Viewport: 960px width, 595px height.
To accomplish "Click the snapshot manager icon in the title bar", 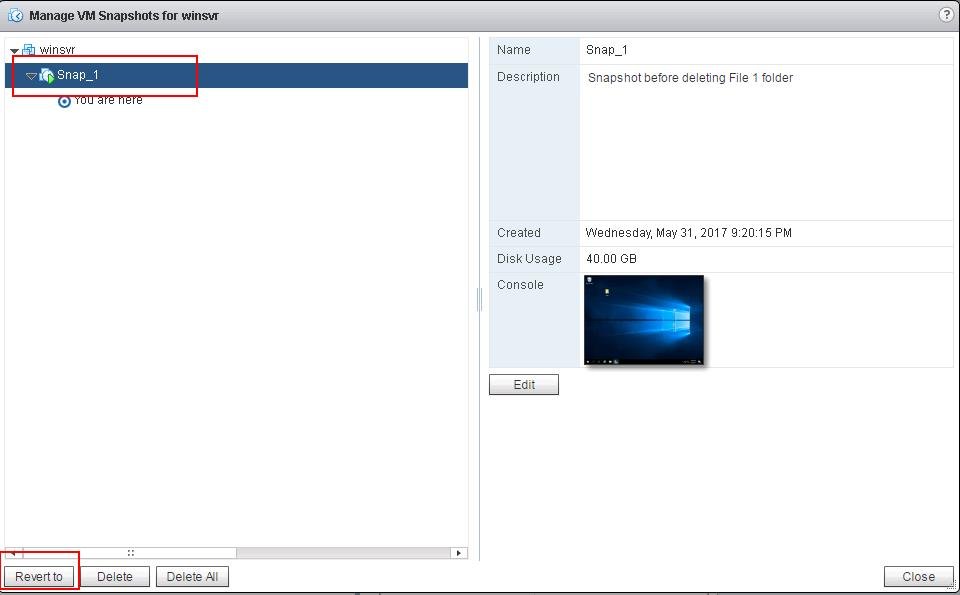I will (15, 15).
